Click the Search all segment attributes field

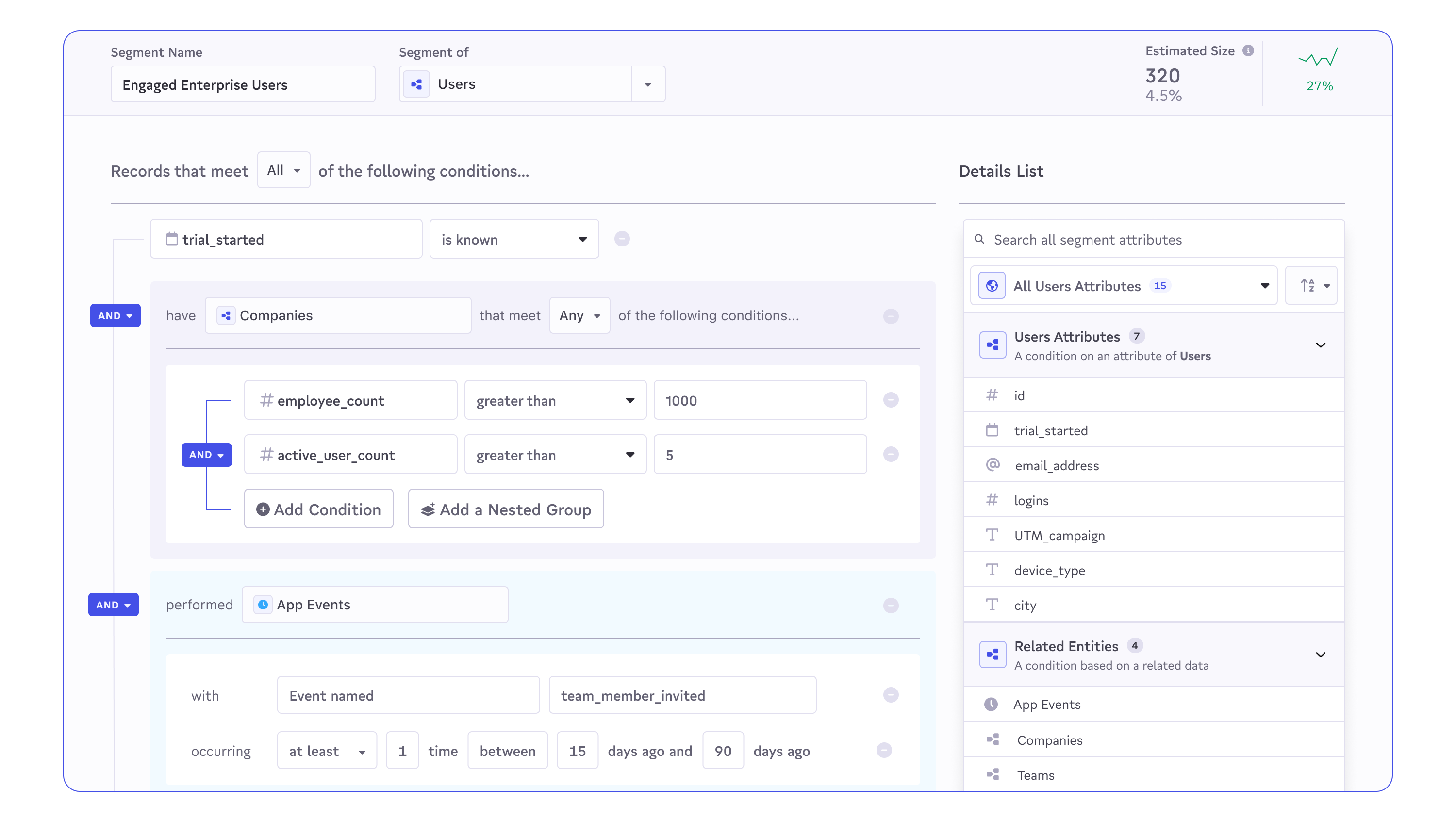(x=1153, y=240)
